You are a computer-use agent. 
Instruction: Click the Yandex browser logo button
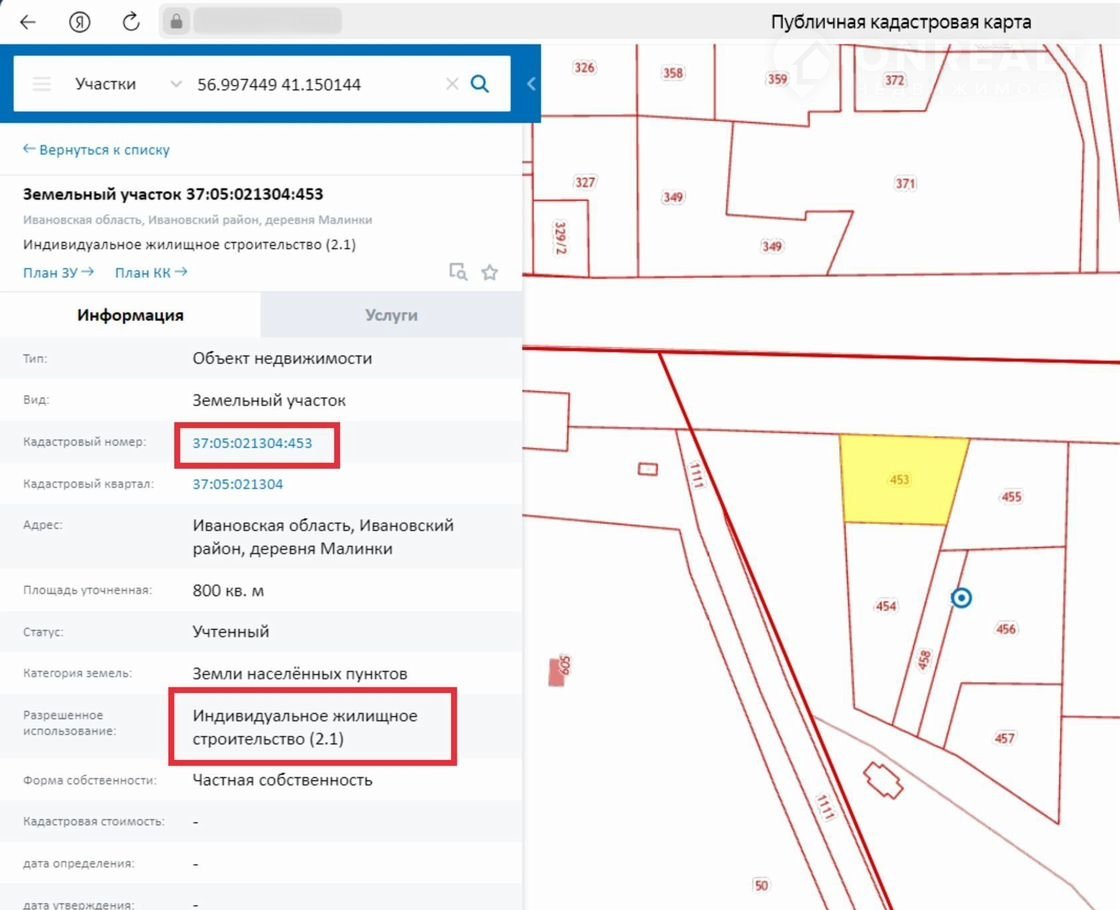(80, 22)
